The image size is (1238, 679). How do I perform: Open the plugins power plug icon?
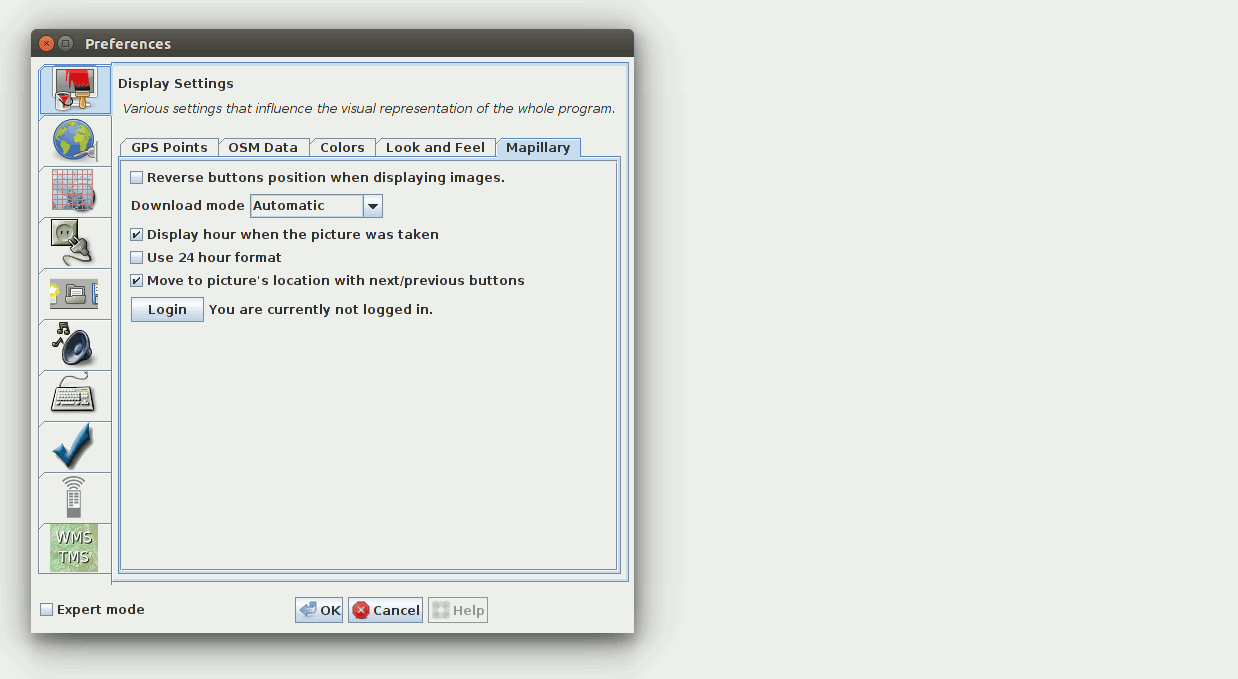(x=75, y=243)
